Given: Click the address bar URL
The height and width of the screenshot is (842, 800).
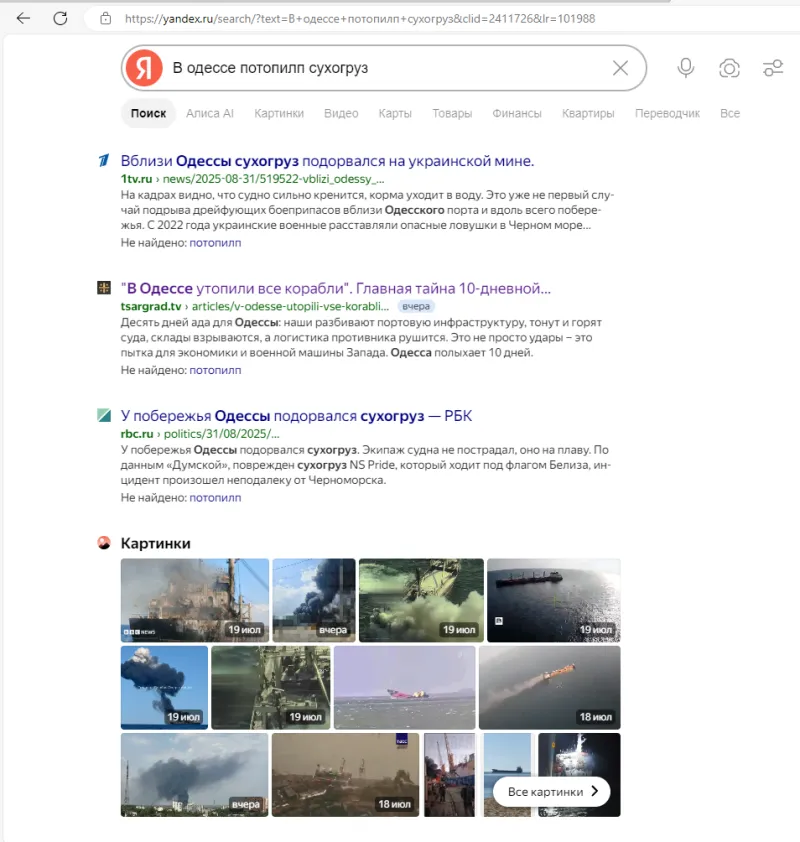Looking at the screenshot, I should click(x=360, y=19).
